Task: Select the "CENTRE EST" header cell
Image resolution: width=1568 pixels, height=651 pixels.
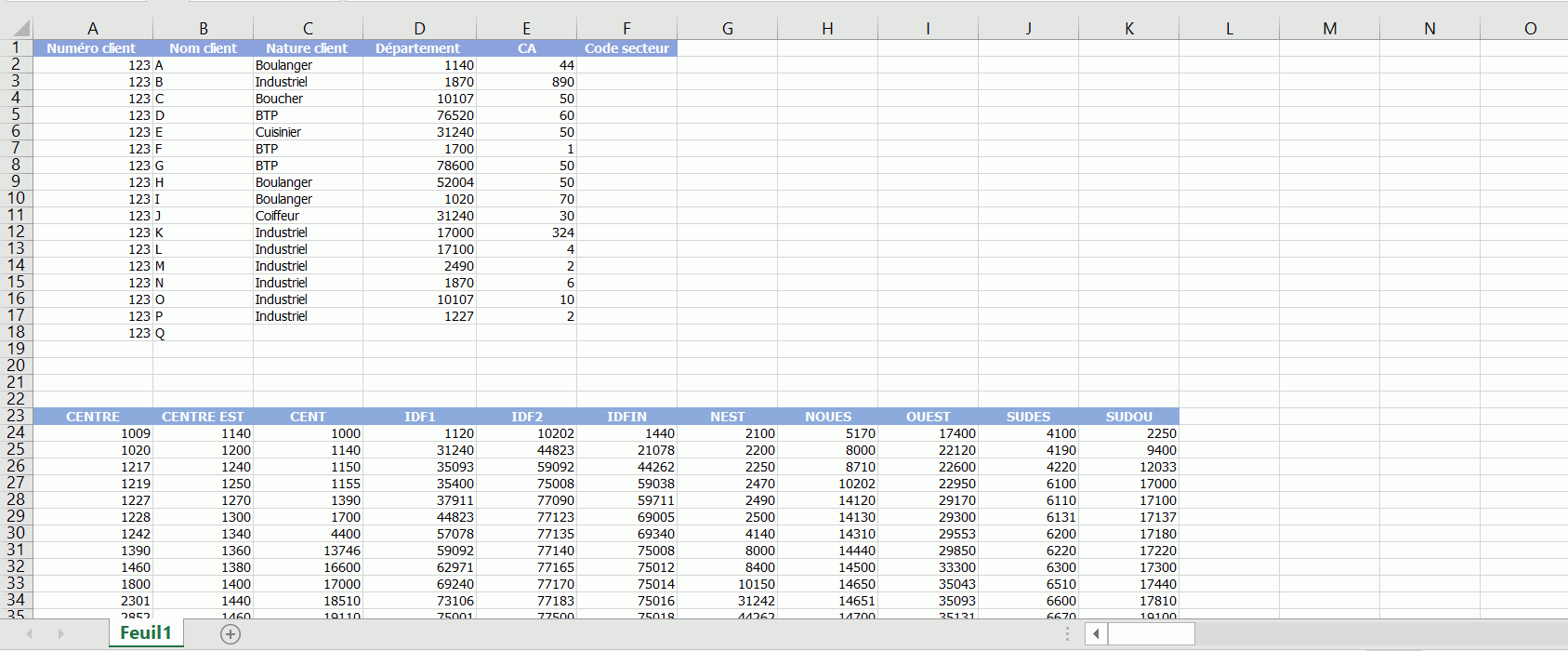Action: pyautogui.click(x=203, y=417)
